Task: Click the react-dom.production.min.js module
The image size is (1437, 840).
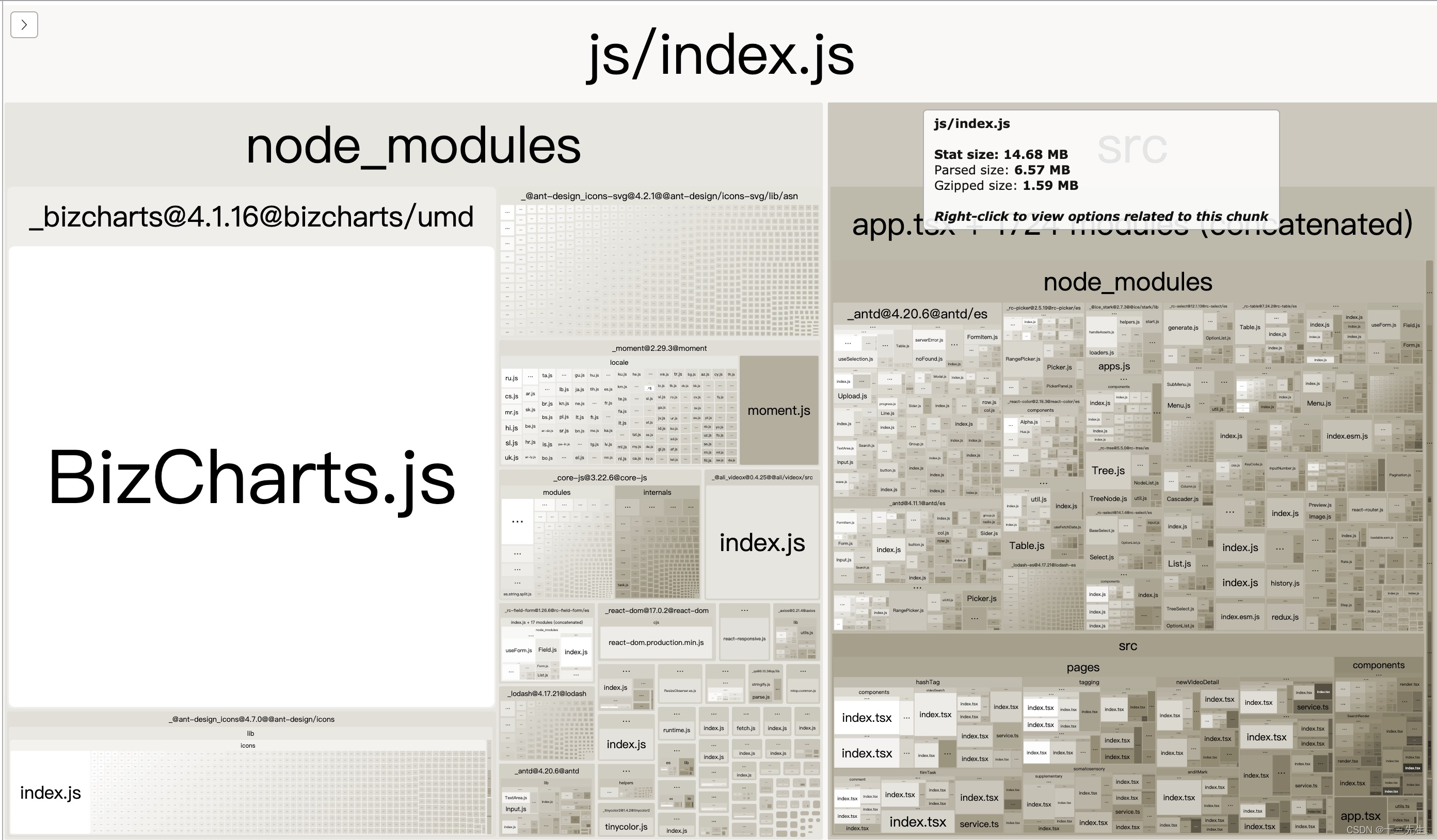Action: click(656, 642)
